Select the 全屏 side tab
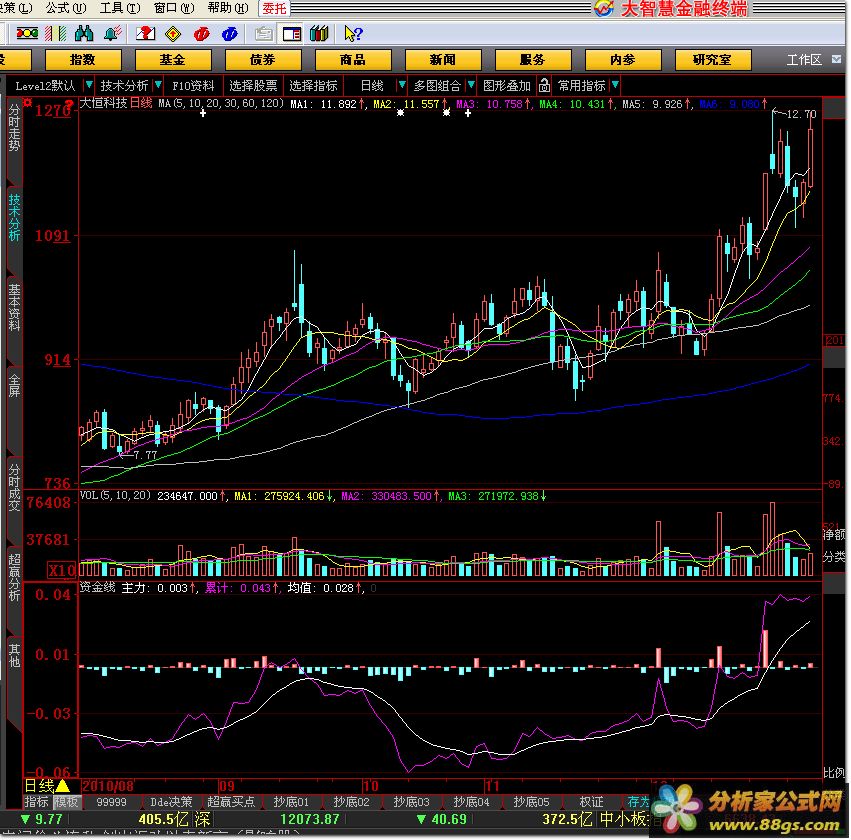Image resolution: width=851 pixels, height=840 pixels. [15, 386]
